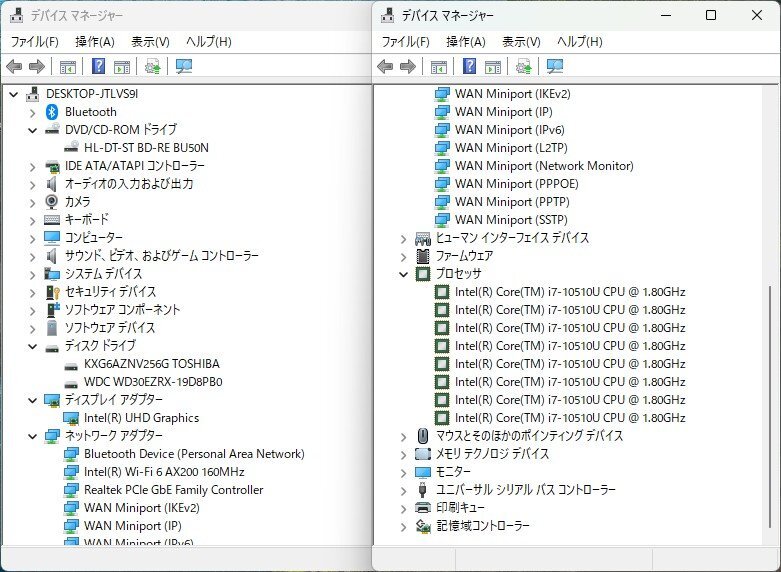Click the Intel(R) UHD Graphics adapter icon
The height and width of the screenshot is (572, 781).
click(x=71, y=418)
